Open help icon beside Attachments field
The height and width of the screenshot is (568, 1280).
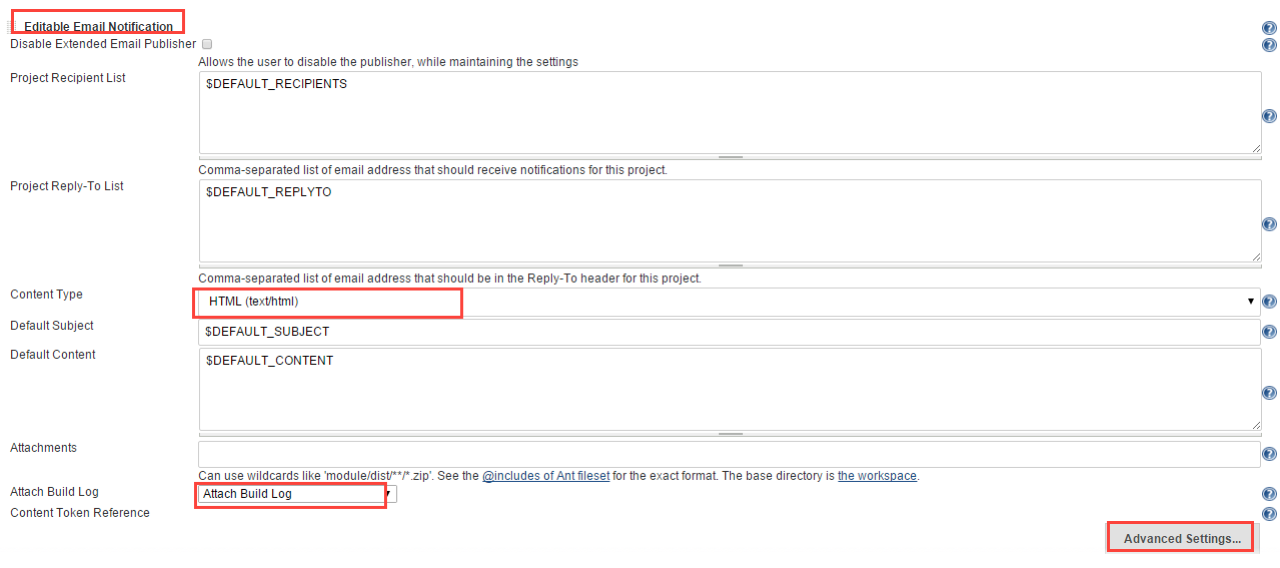click(1269, 455)
